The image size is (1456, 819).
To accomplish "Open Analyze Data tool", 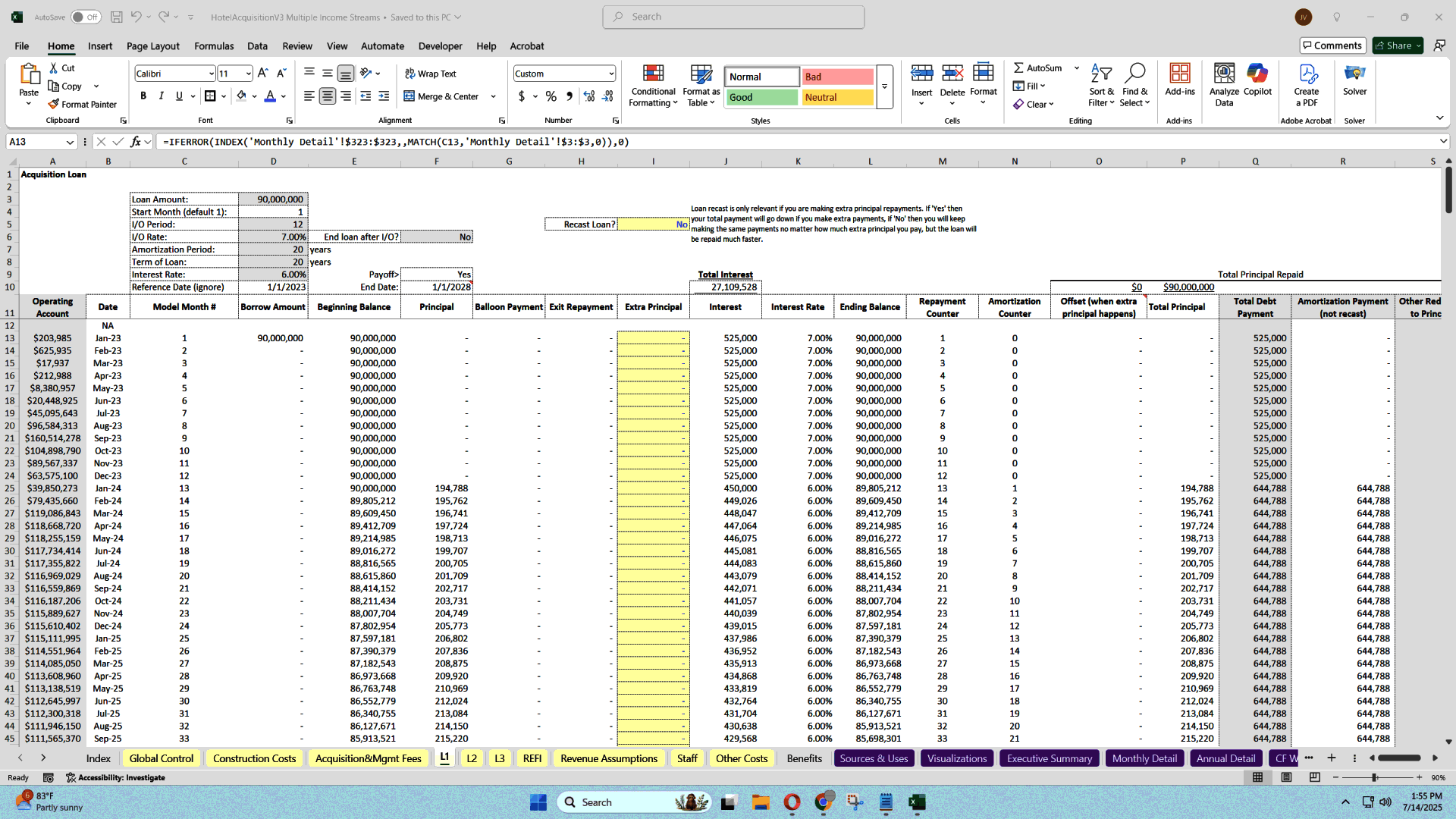I will pyautogui.click(x=1224, y=85).
